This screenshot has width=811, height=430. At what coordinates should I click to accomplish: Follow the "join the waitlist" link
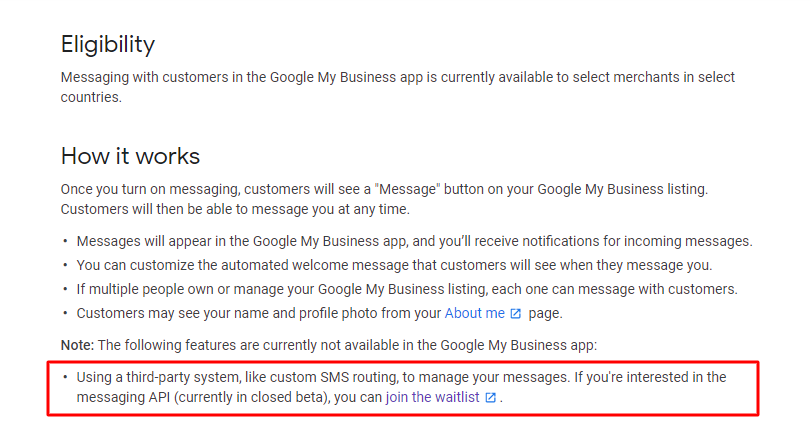[x=432, y=397]
